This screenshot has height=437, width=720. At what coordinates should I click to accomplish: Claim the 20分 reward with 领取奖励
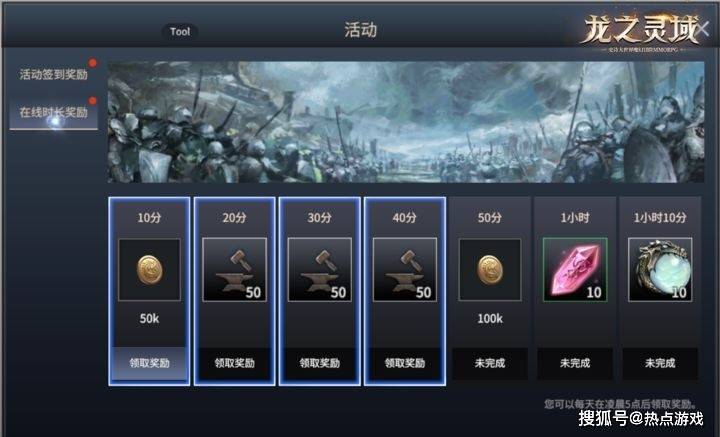click(235, 363)
